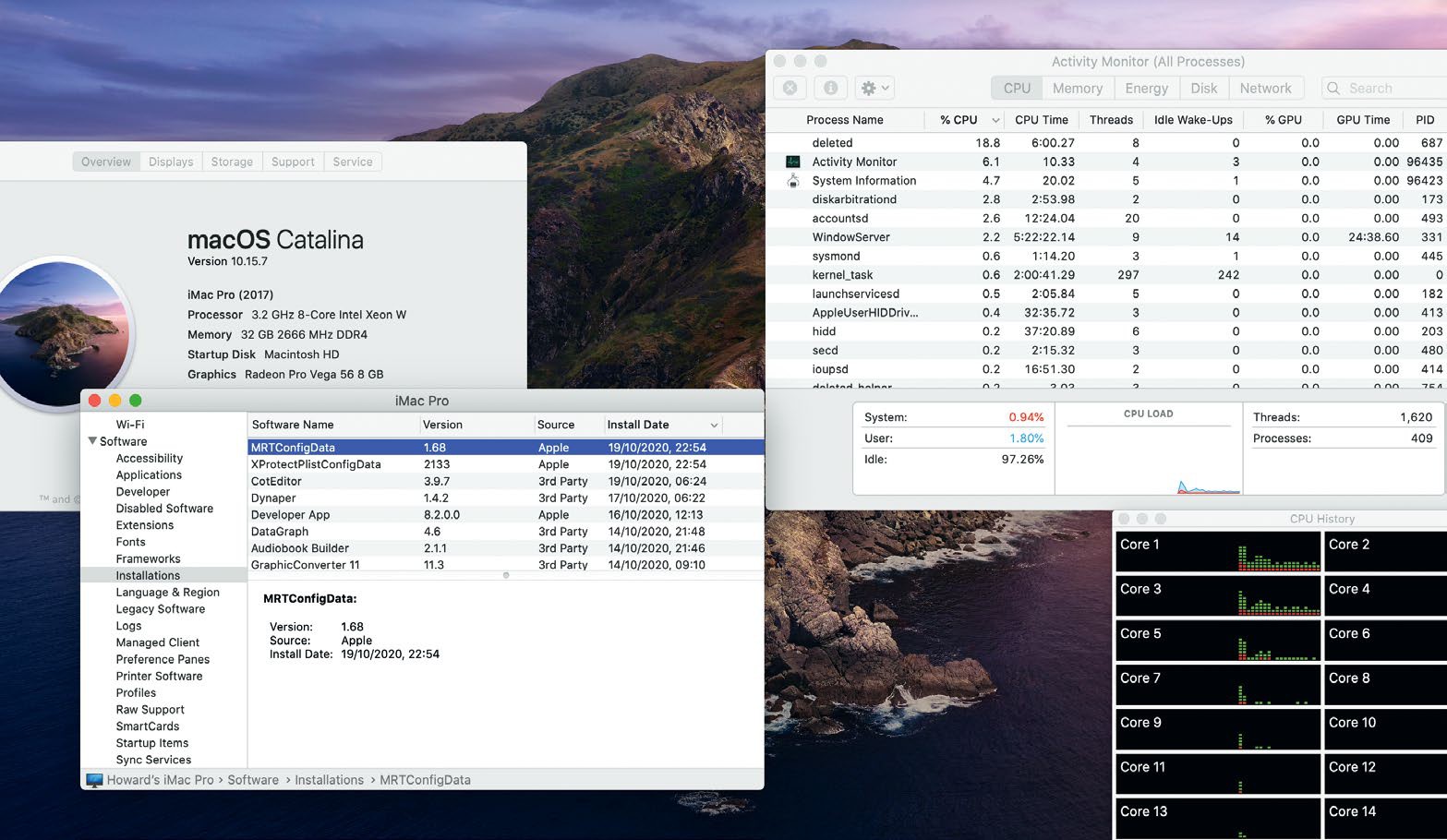The width and height of the screenshot is (1447, 840).
Task: Select Managed Client in the sidebar
Action: tap(158, 642)
